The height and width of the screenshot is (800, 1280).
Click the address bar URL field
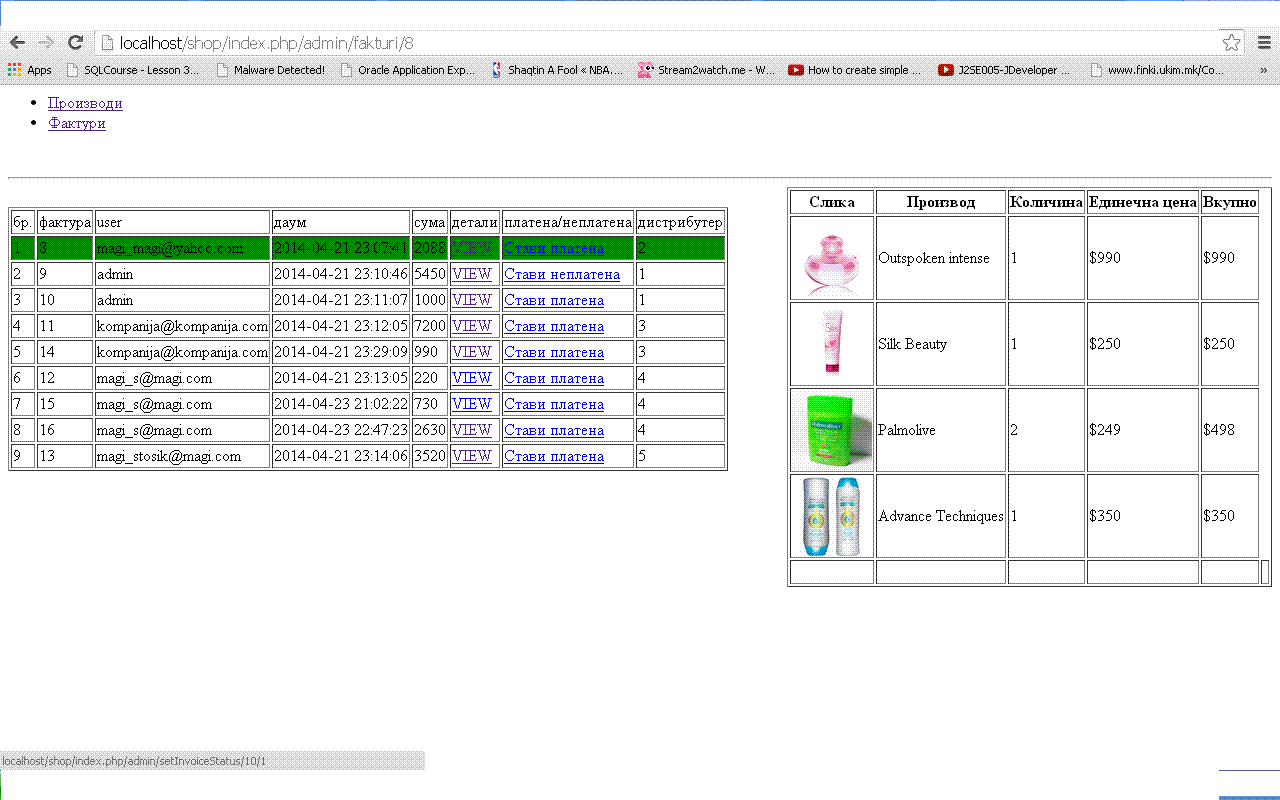650,42
